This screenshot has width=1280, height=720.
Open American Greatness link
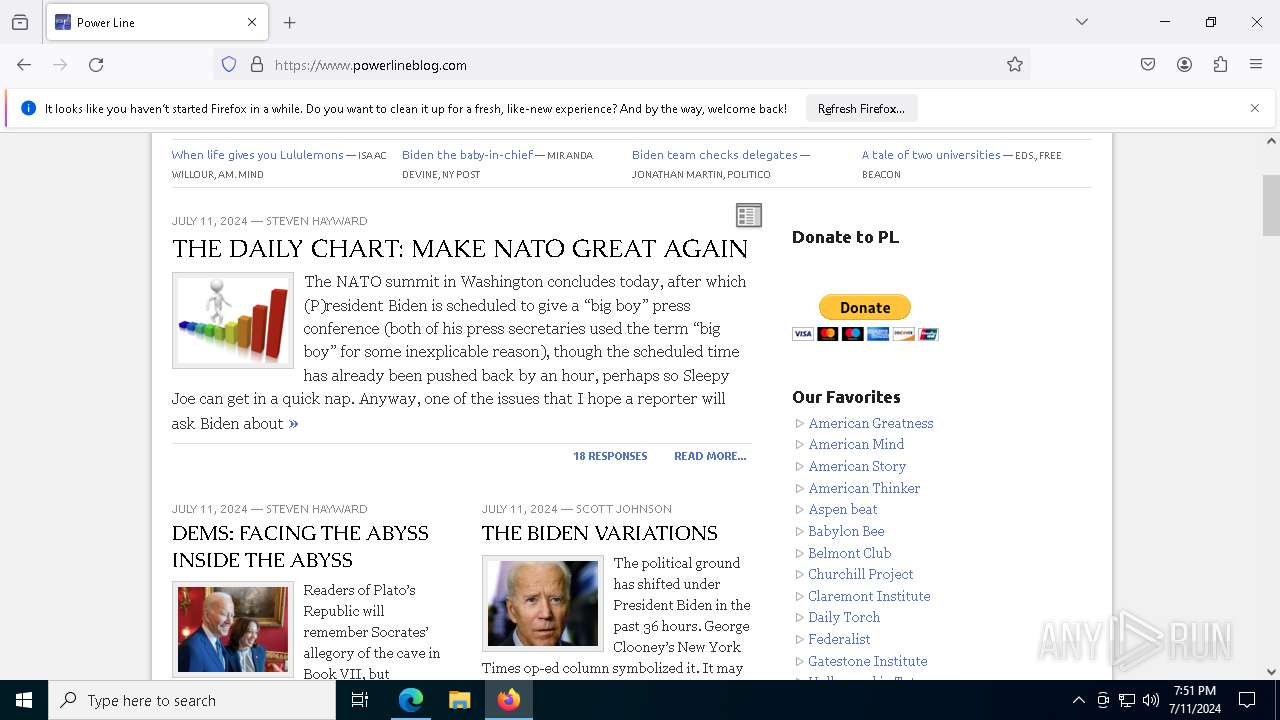(x=871, y=423)
